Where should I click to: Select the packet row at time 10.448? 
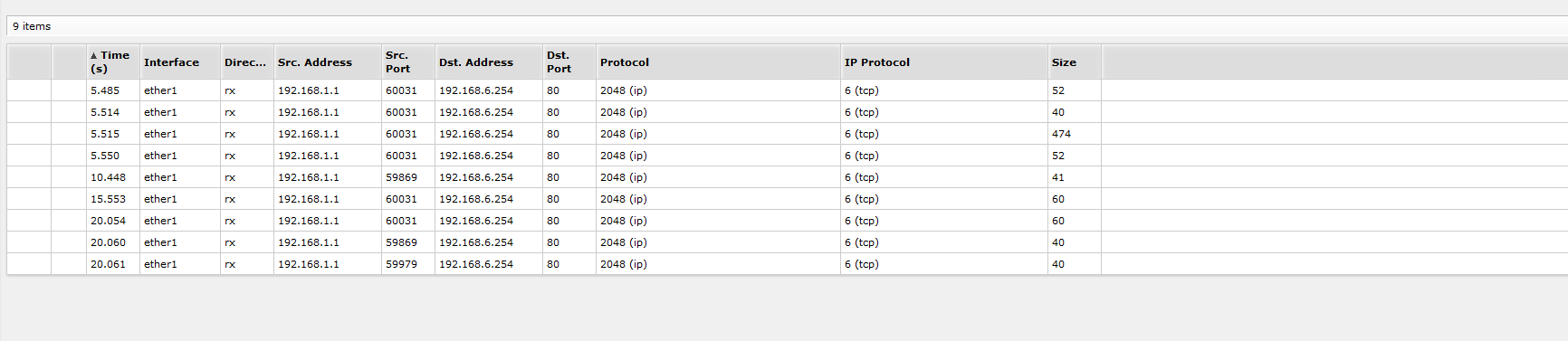click(788, 177)
